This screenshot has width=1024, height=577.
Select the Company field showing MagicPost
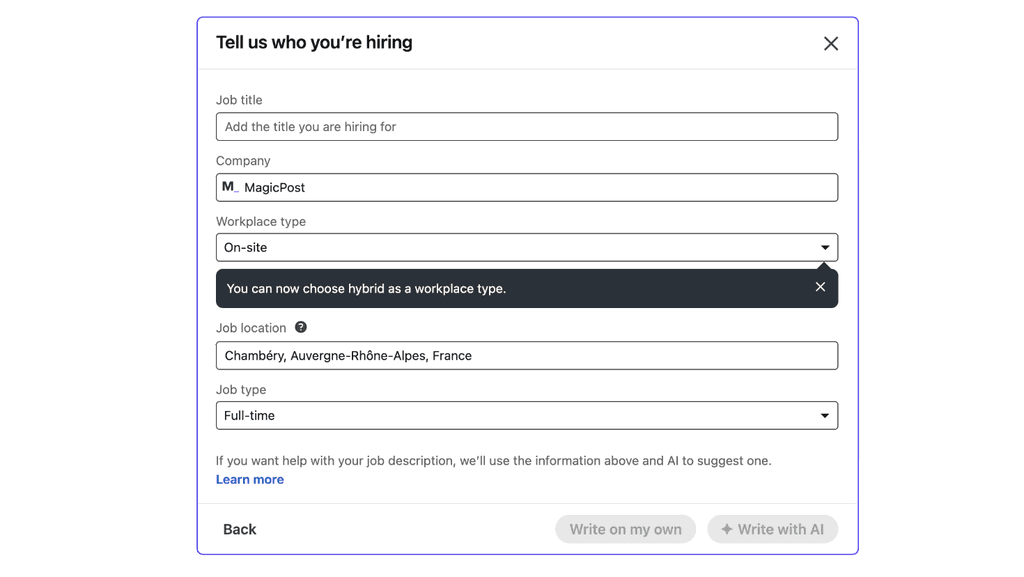click(526, 187)
